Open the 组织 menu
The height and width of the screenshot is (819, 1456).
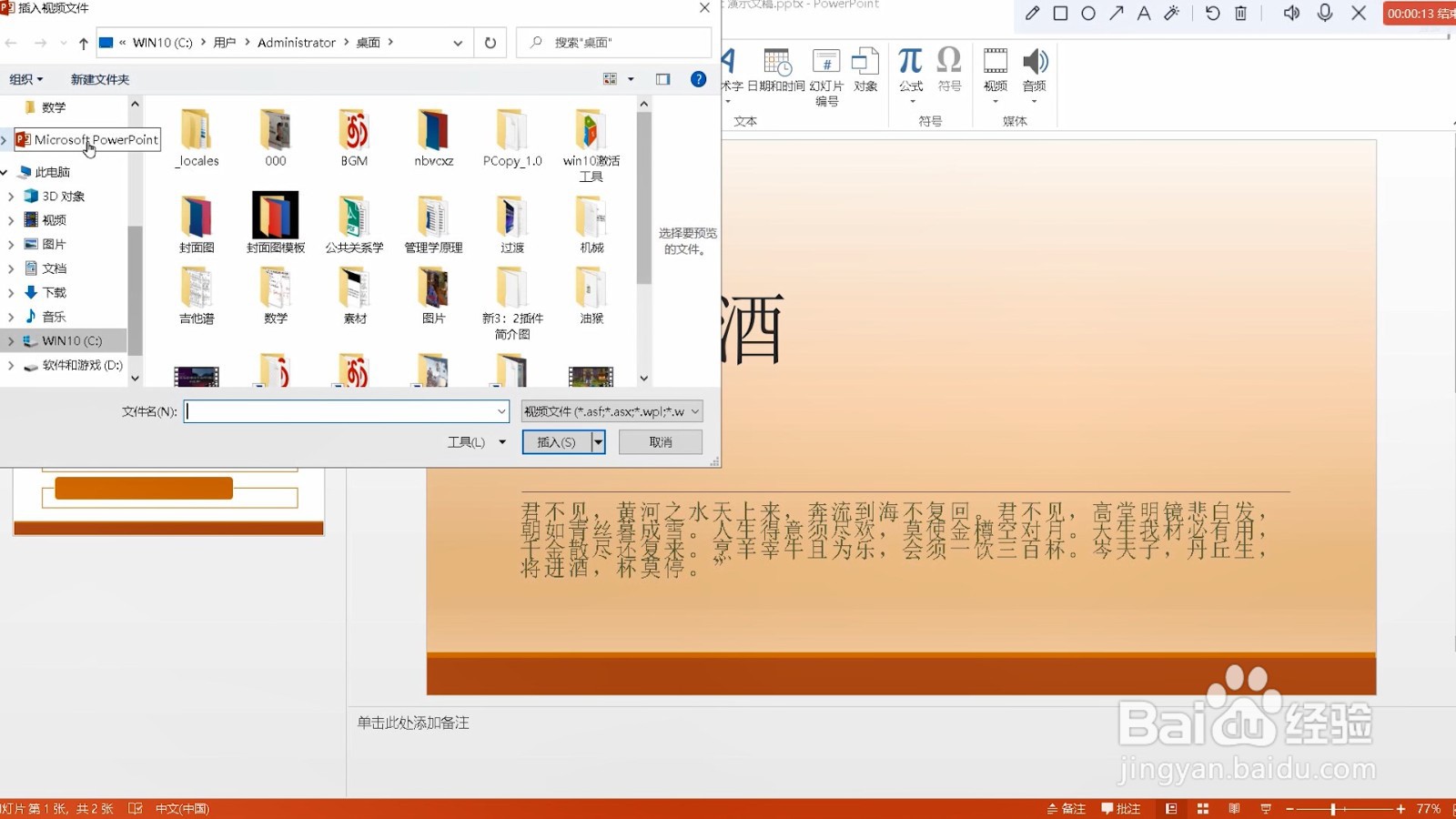(x=25, y=79)
